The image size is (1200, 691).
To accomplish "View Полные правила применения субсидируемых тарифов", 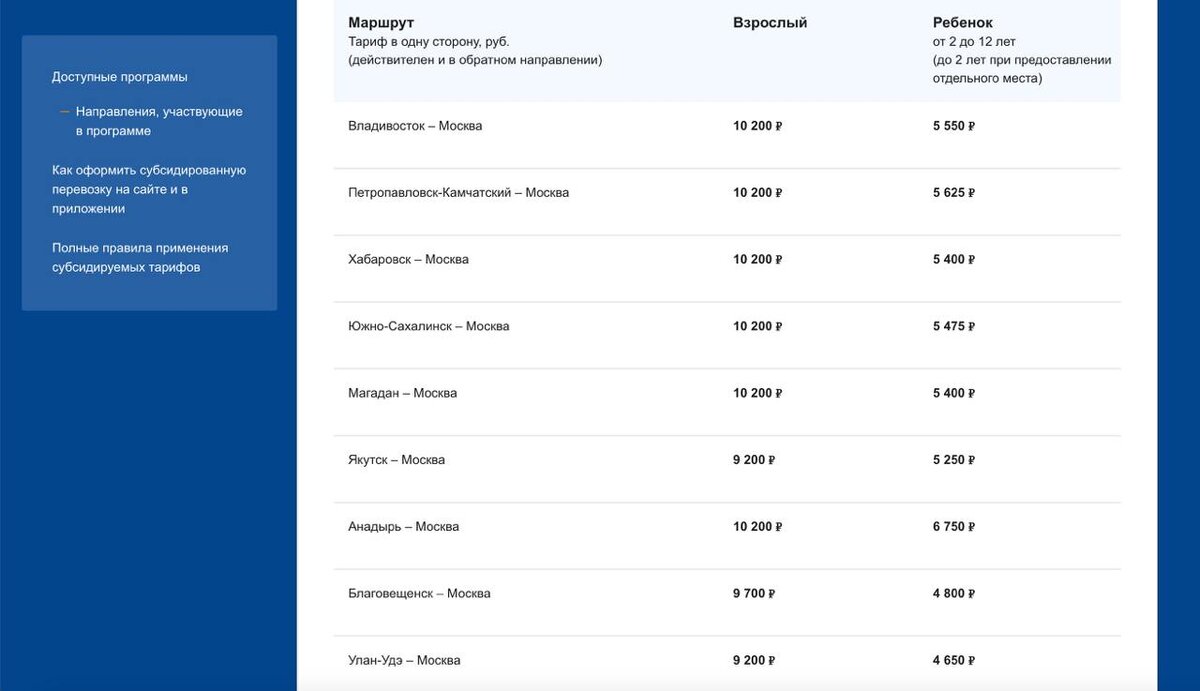I will pos(140,257).
